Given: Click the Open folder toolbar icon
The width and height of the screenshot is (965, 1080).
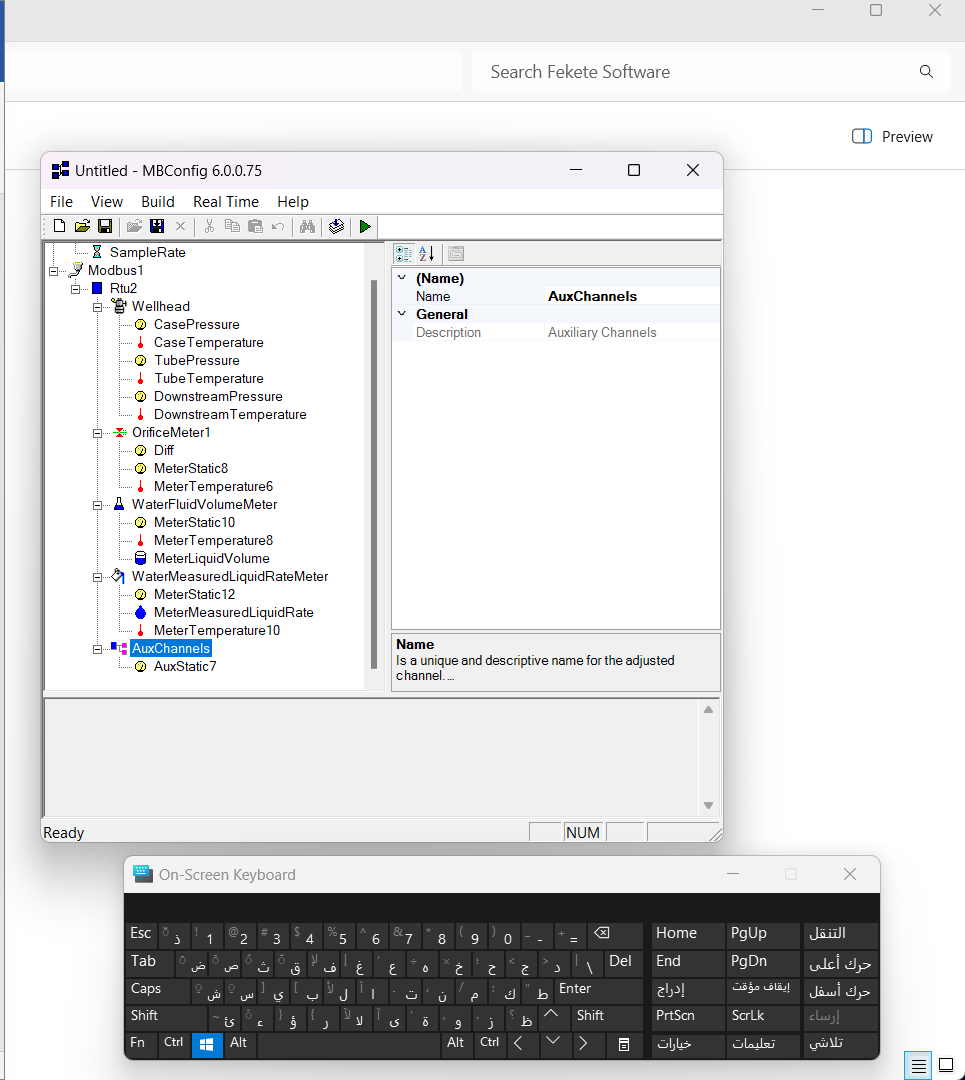Looking at the screenshot, I should (82, 227).
